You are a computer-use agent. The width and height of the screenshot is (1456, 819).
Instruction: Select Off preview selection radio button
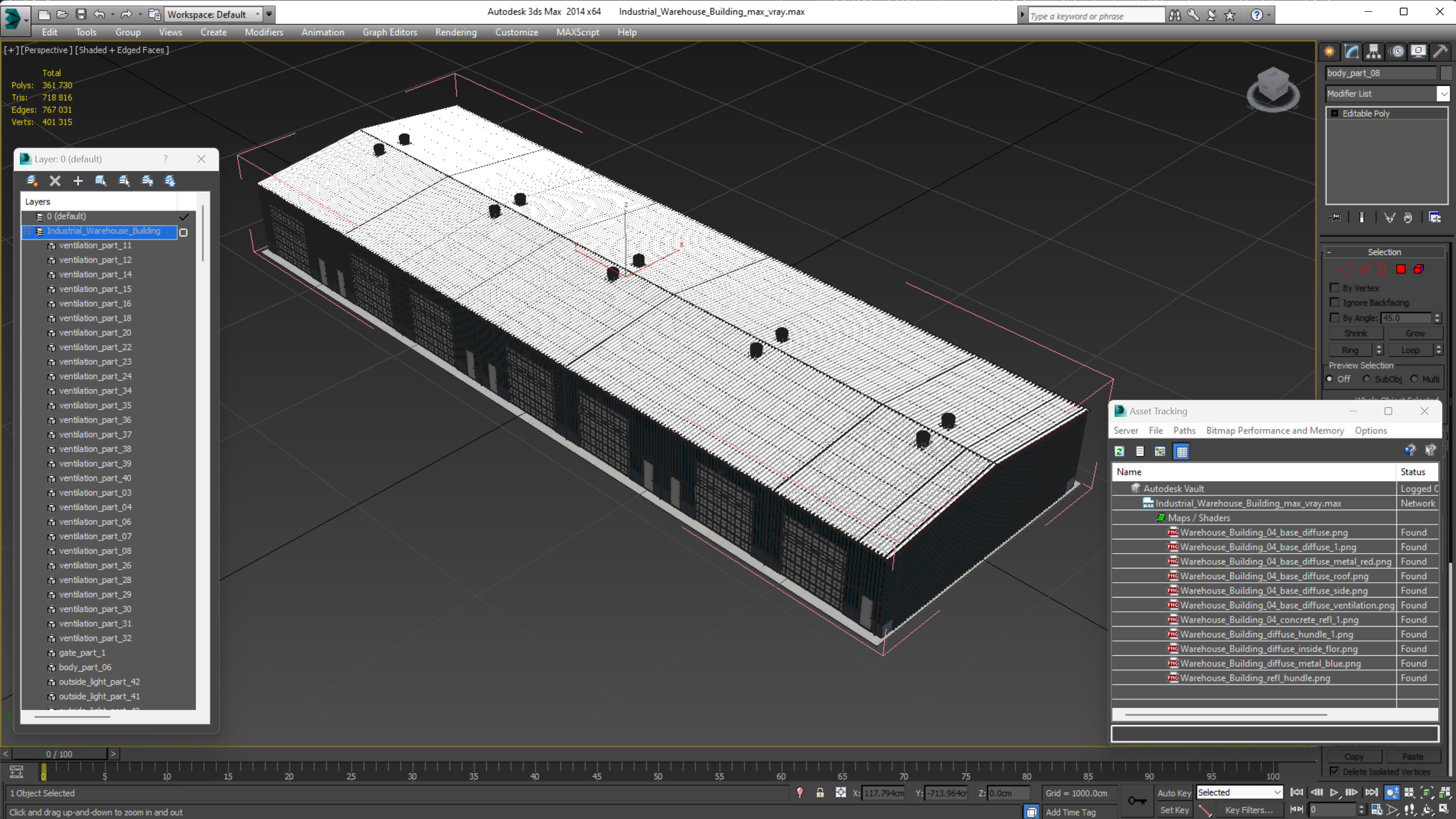click(x=1329, y=379)
